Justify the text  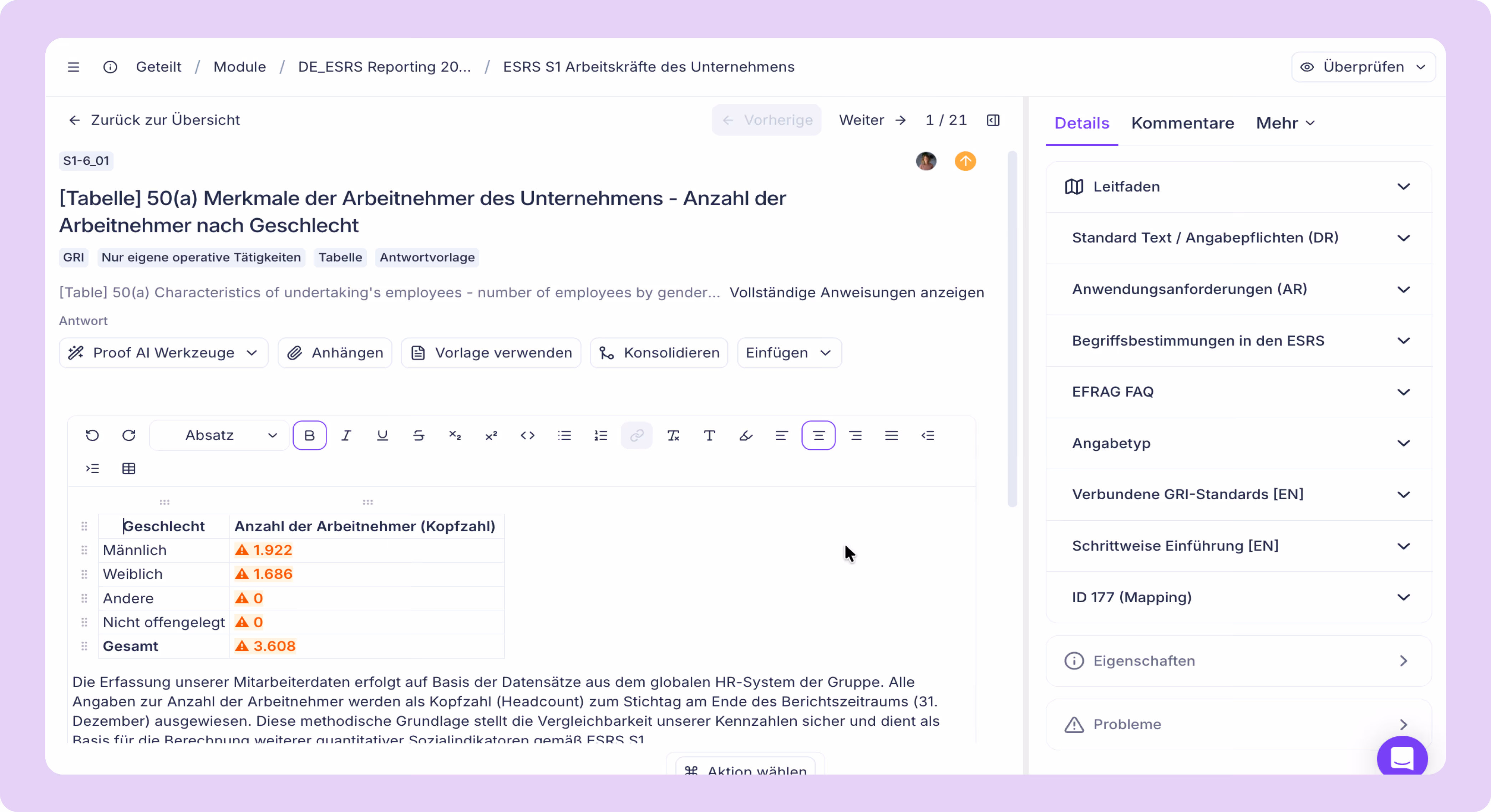tap(891, 435)
